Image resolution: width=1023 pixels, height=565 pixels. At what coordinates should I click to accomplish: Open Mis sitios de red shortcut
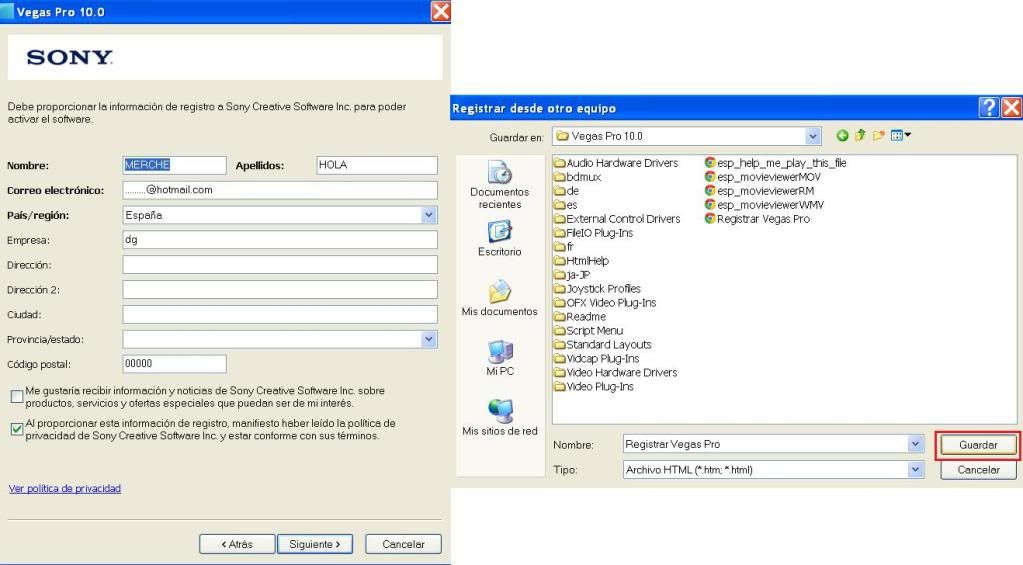pos(500,417)
